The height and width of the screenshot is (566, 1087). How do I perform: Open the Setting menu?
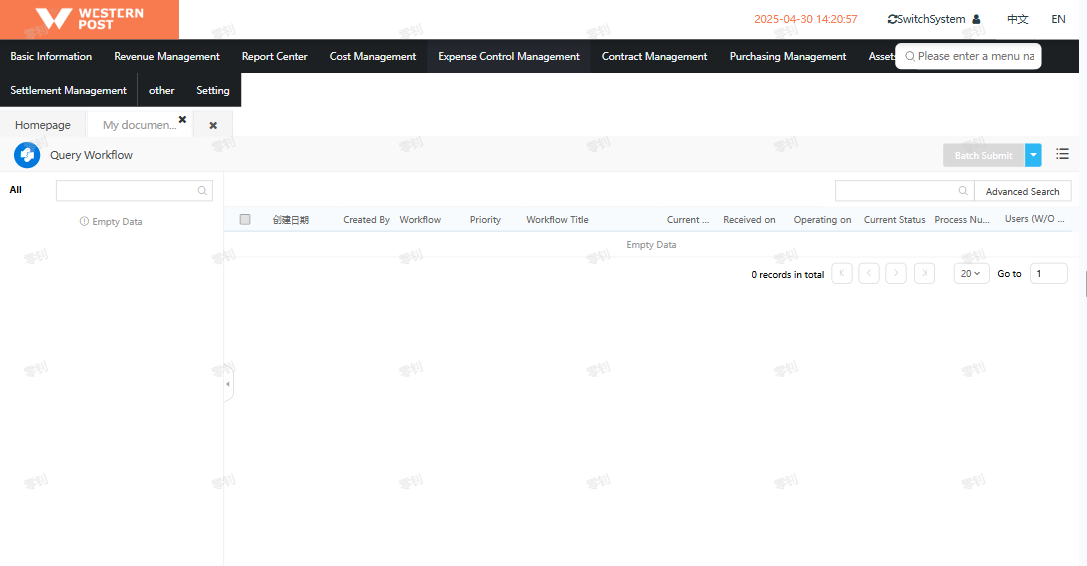click(213, 90)
